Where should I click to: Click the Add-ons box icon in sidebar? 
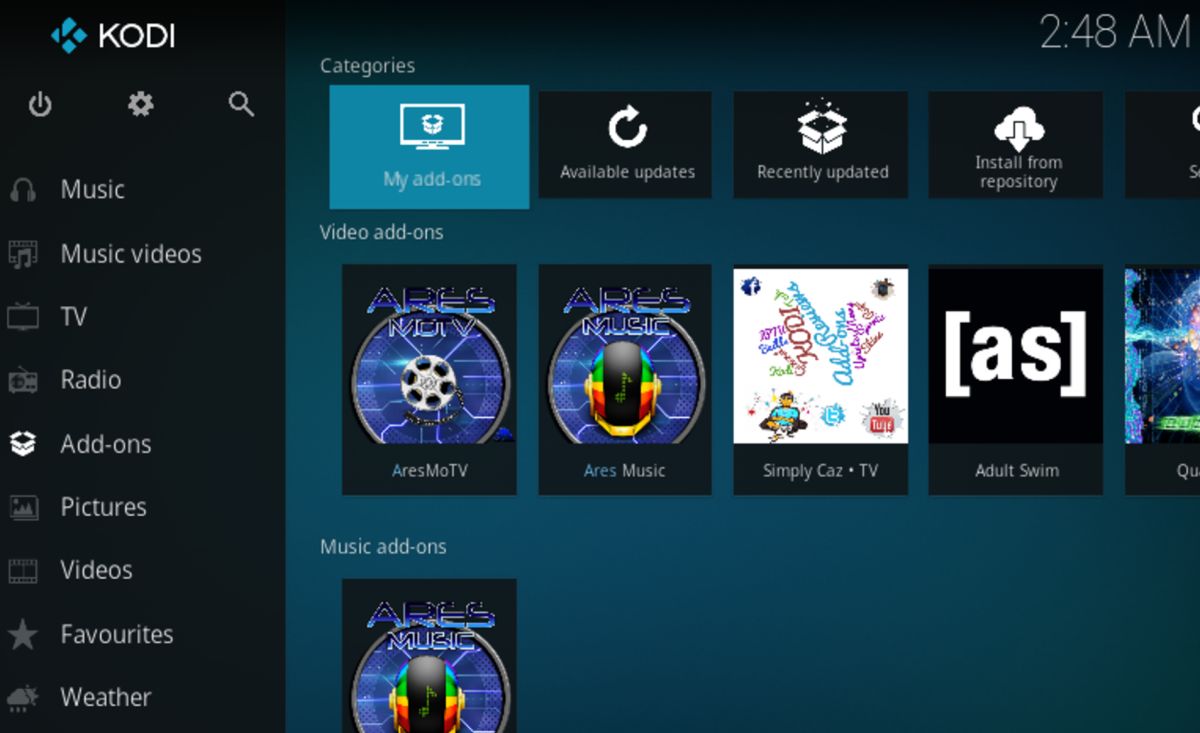click(x=22, y=444)
